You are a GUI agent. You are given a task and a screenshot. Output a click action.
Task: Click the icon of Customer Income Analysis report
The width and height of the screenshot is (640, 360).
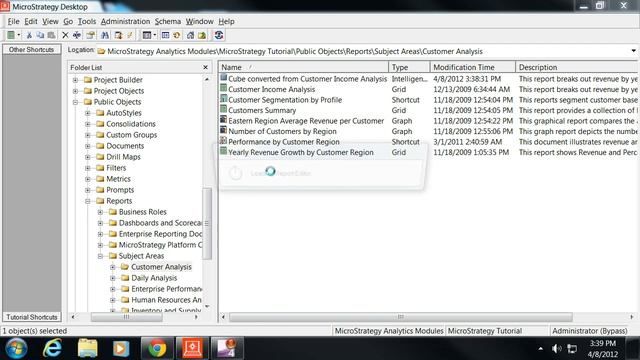coord(224,88)
